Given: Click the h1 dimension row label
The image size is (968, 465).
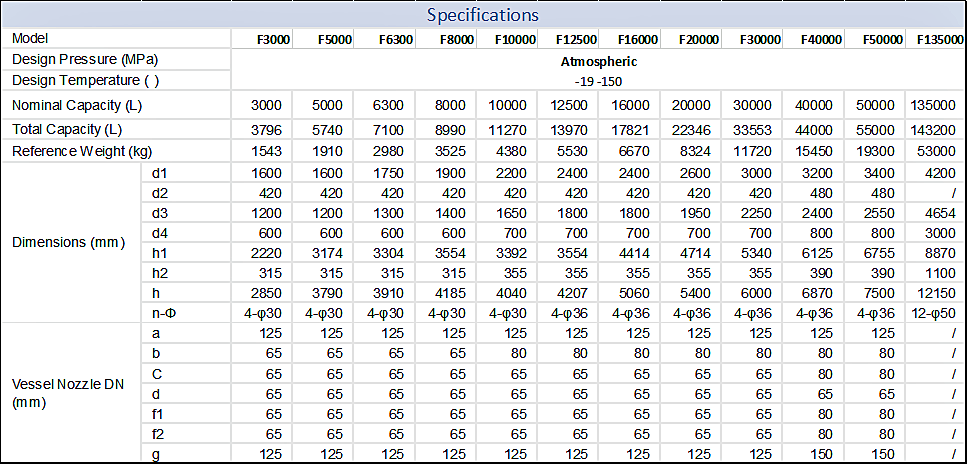Looking at the screenshot, I should (159, 254).
